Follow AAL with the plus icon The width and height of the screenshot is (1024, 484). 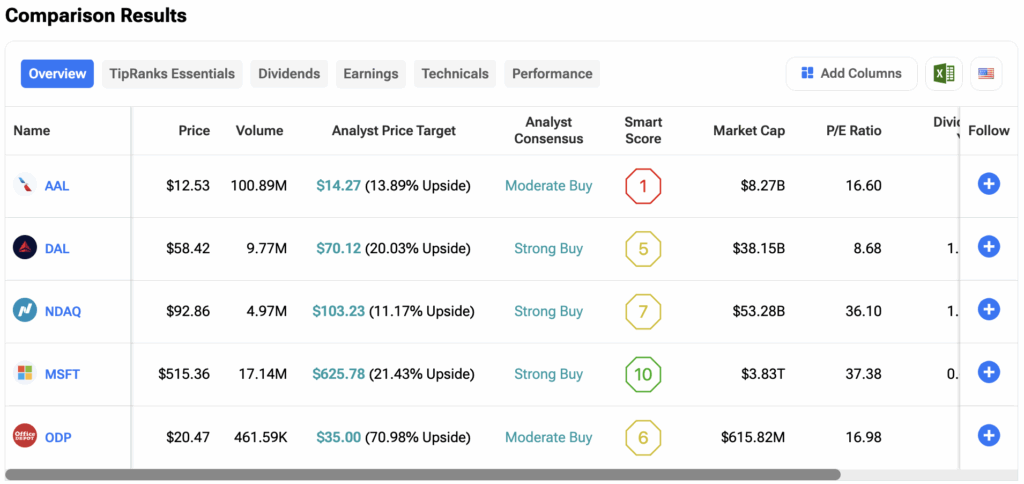coord(988,184)
